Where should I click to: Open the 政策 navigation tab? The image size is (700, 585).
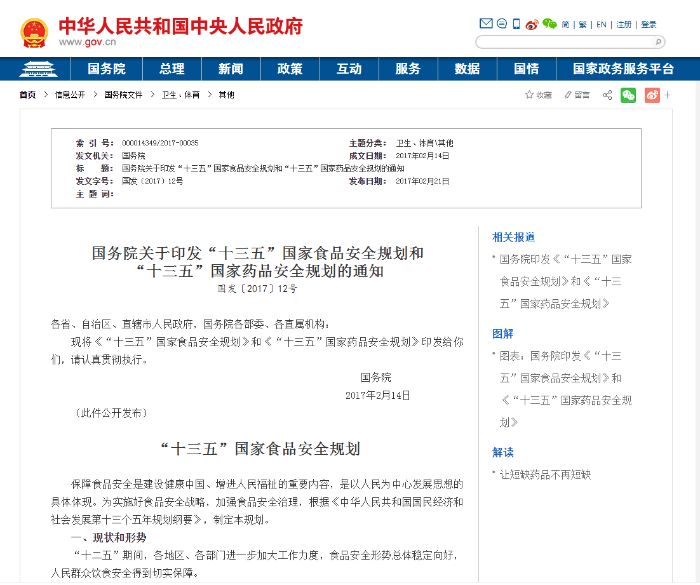[290, 69]
